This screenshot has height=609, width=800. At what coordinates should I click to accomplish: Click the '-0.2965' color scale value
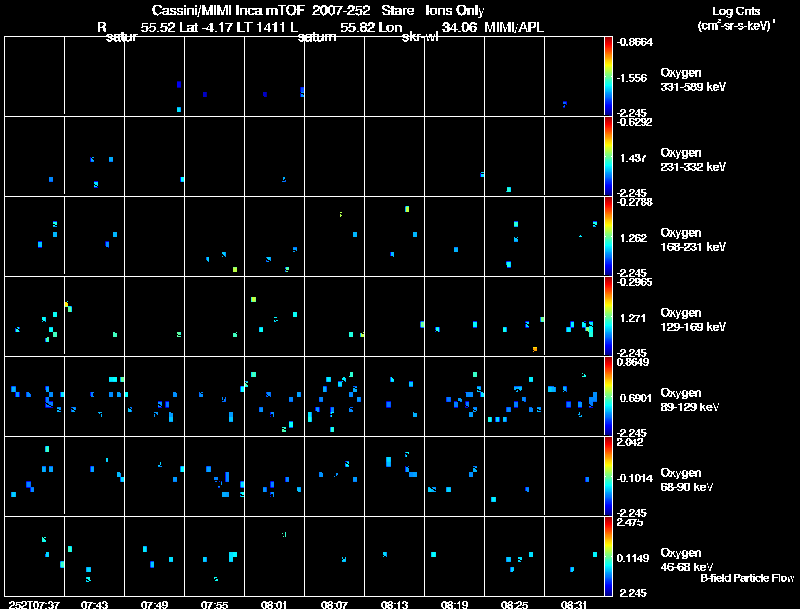634,282
